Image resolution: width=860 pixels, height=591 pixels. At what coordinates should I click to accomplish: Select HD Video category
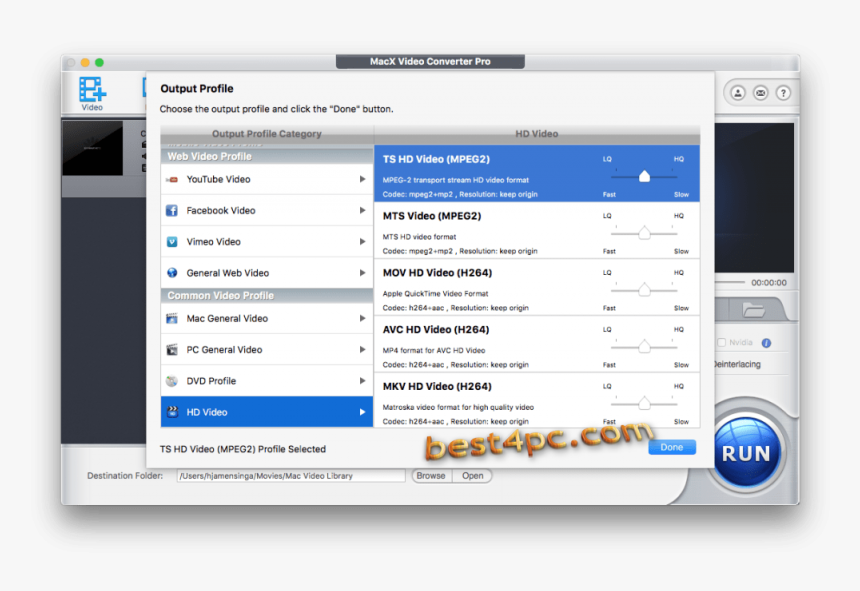[267, 412]
